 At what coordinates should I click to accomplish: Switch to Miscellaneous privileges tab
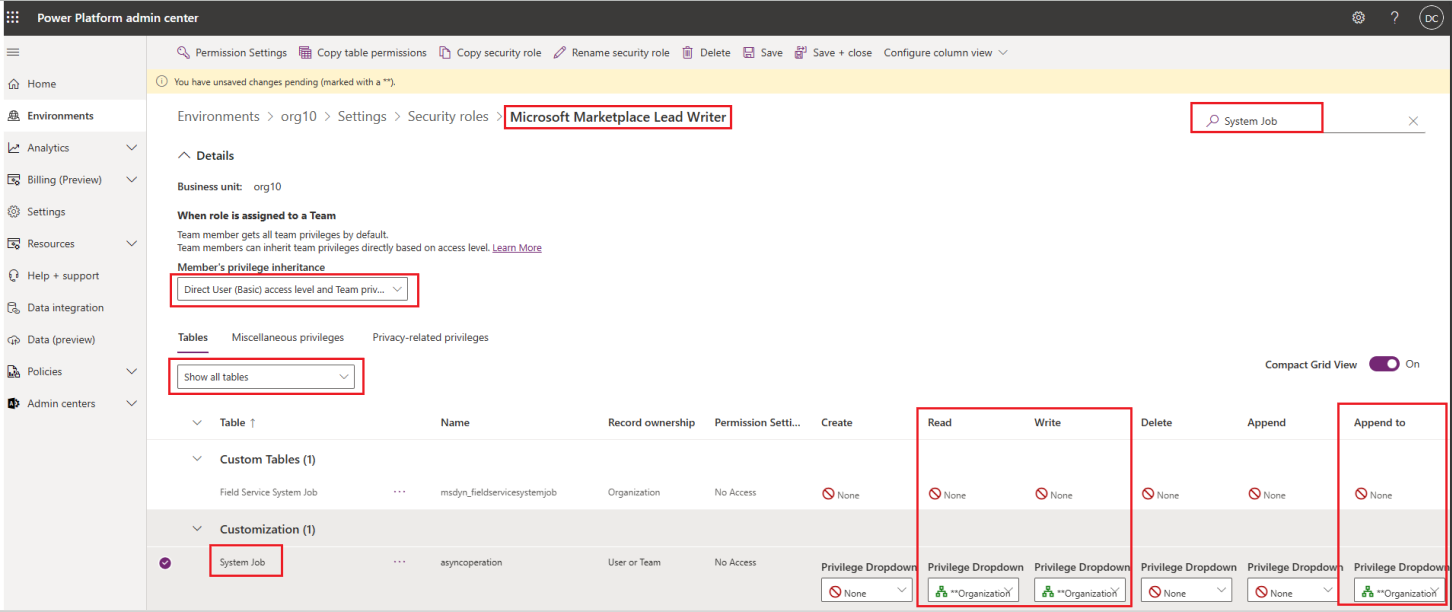[287, 338]
